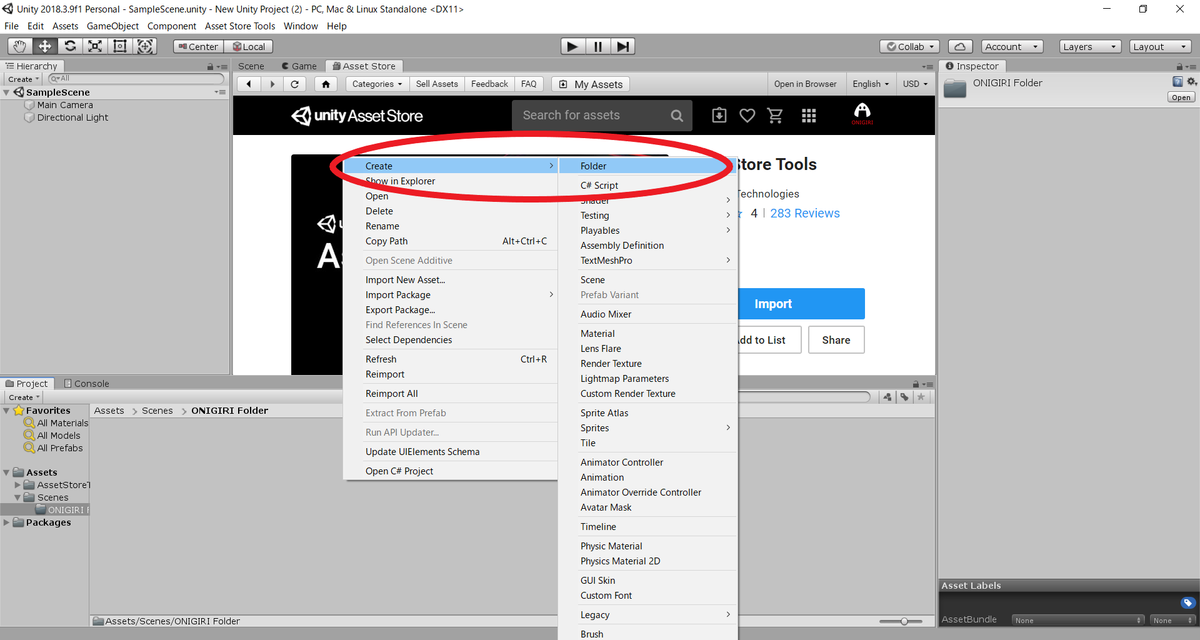Open the Layout dropdown
The width and height of the screenshot is (1200, 640).
[x=1161, y=46]
